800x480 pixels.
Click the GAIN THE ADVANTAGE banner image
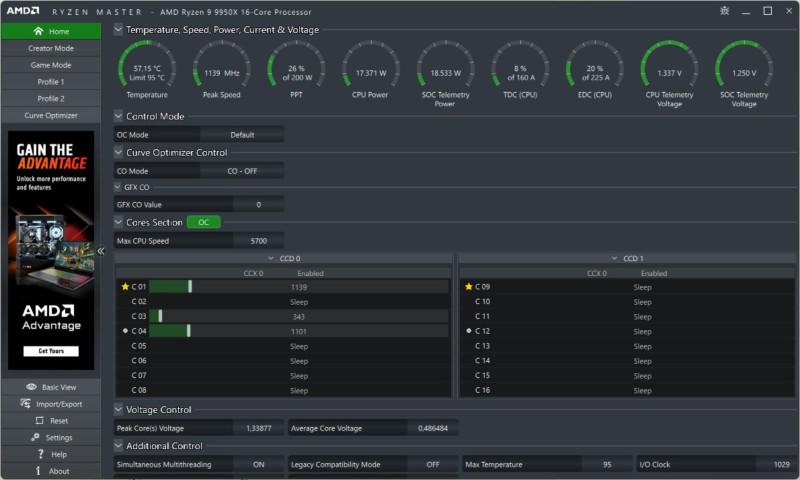coord(51,250)
